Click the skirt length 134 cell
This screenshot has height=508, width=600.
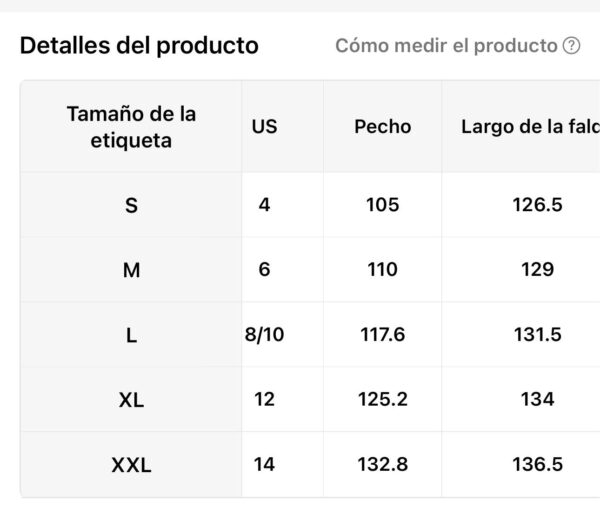538,399
